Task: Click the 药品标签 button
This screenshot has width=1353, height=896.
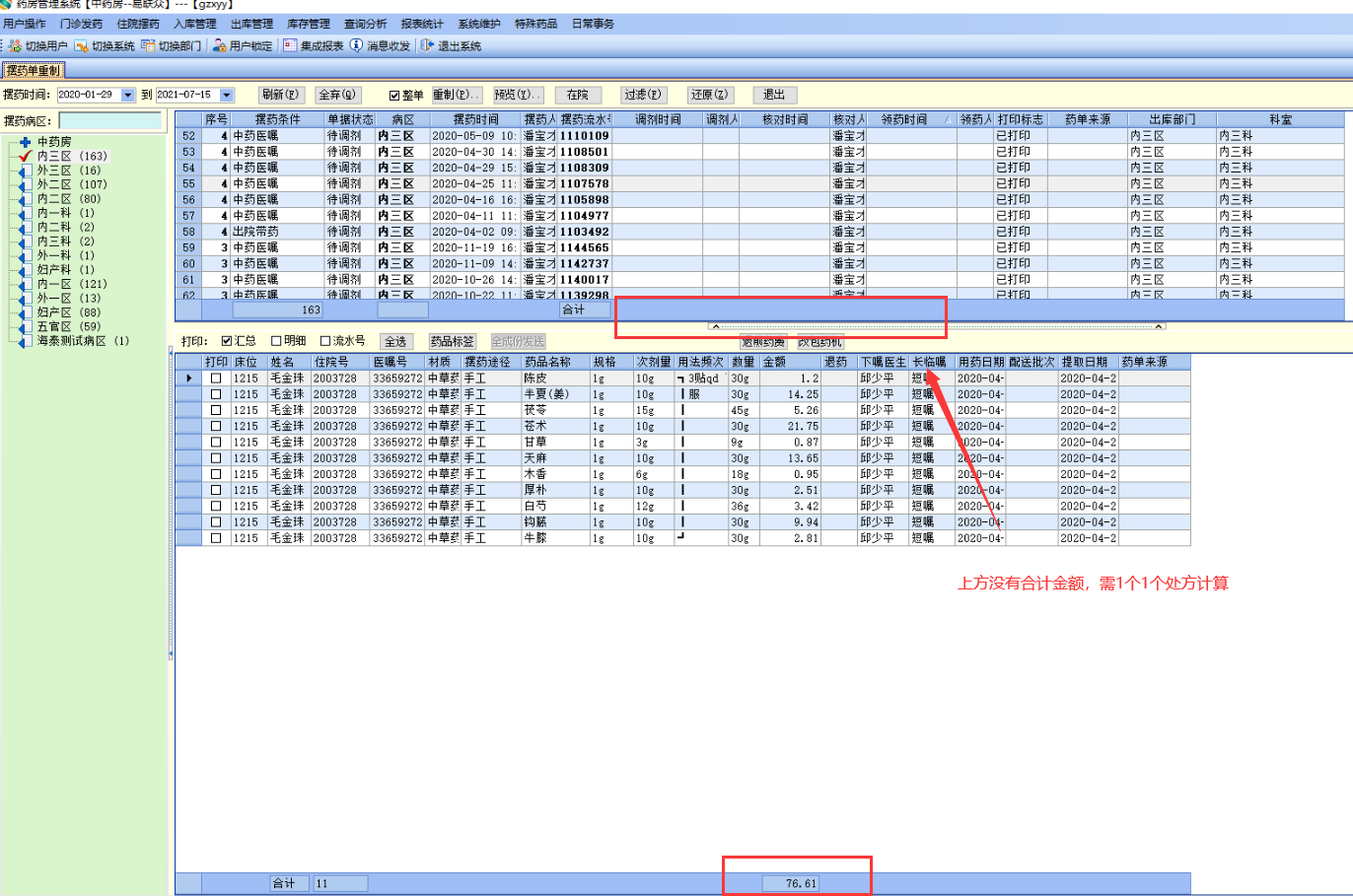Action: [x=452, y=341]
